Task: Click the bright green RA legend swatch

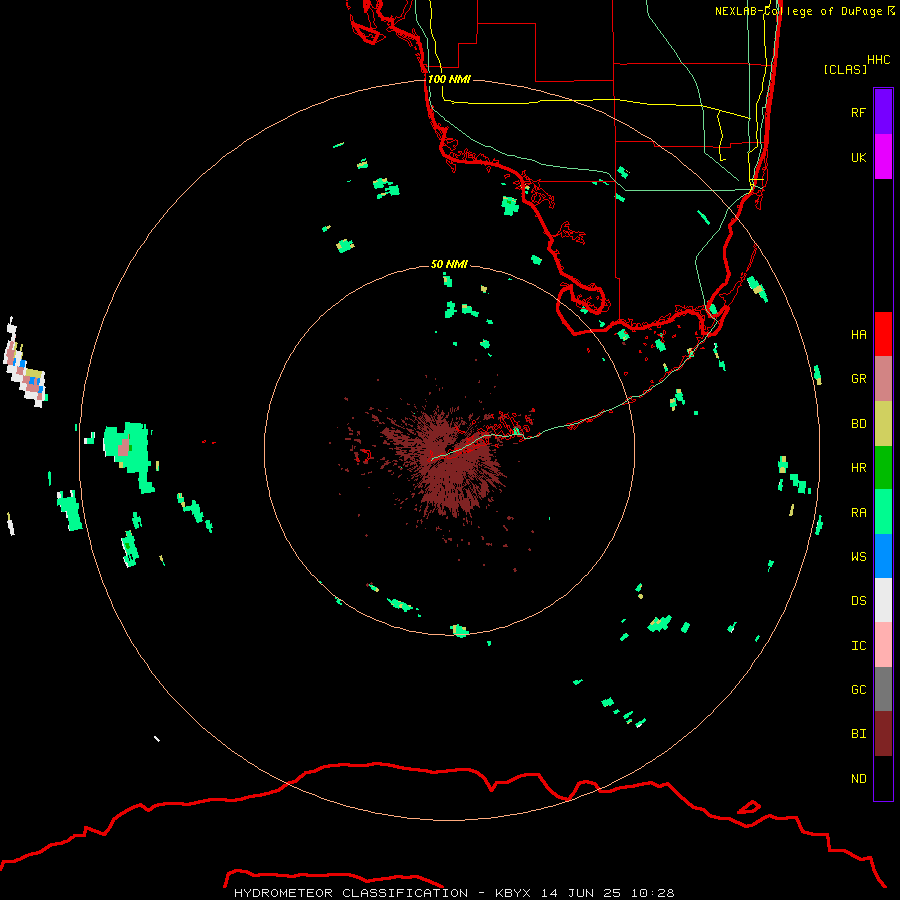Action: tap(883, 512)
